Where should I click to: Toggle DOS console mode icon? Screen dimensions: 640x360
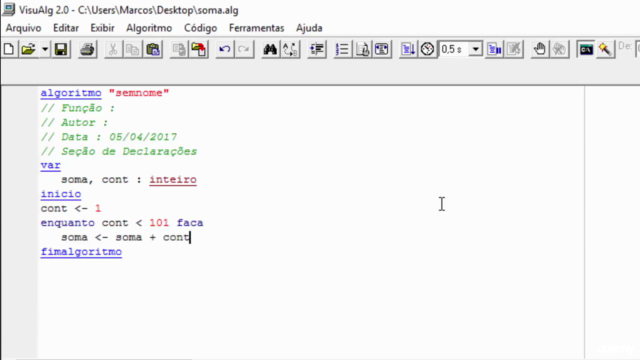click(586, 49)
